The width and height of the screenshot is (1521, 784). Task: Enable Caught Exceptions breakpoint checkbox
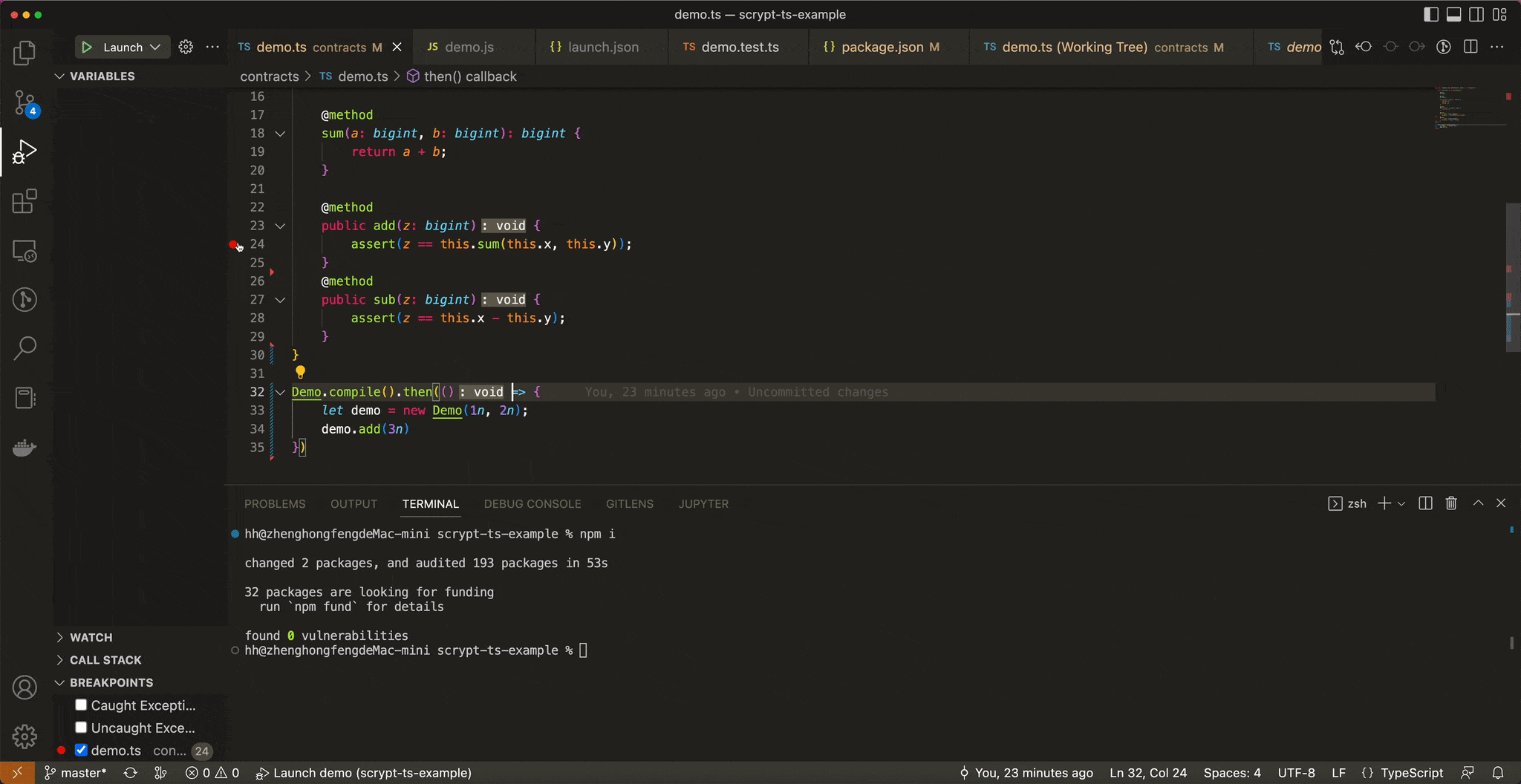[82, 705]
